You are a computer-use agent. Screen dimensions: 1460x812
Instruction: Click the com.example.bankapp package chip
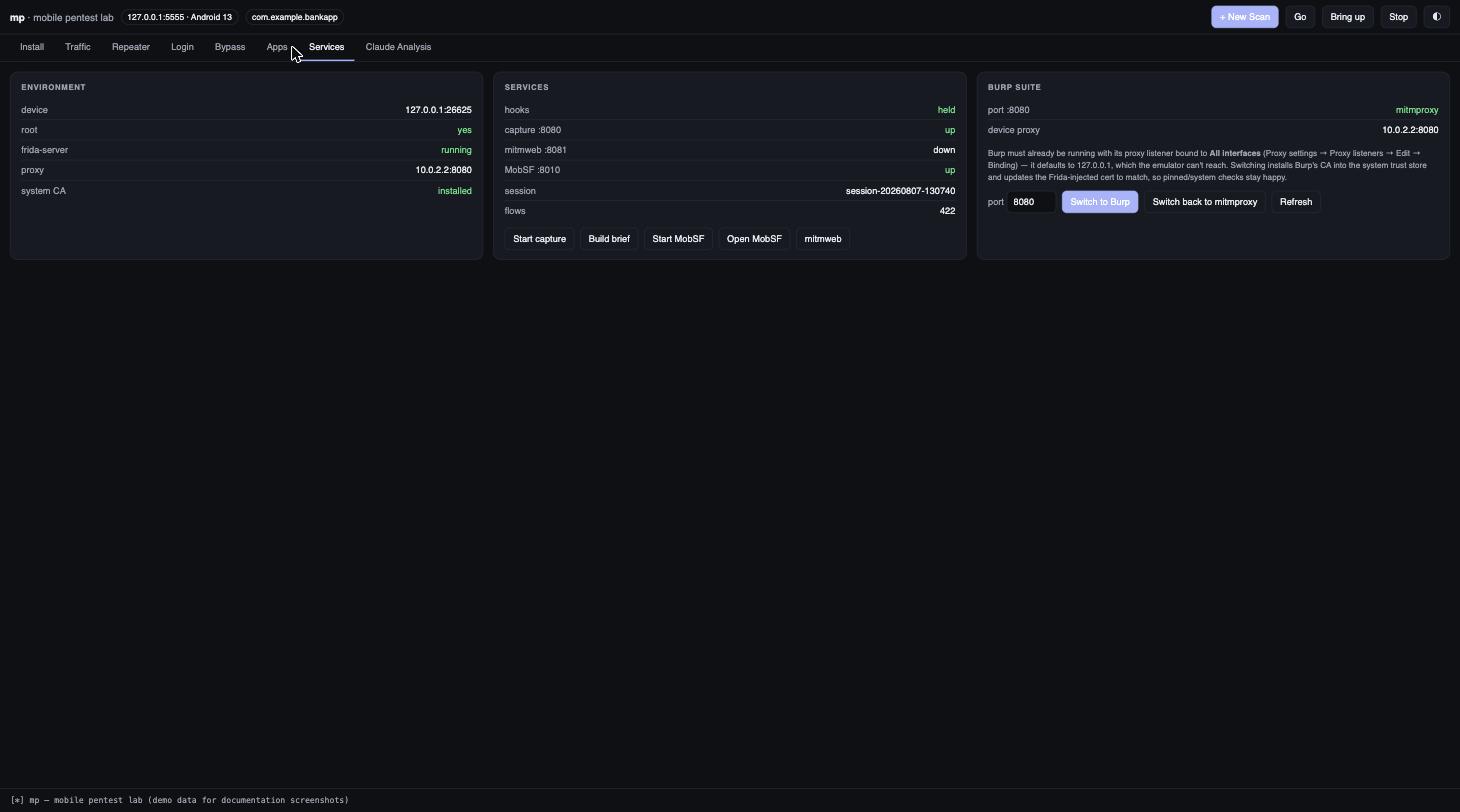click(295, 17)
